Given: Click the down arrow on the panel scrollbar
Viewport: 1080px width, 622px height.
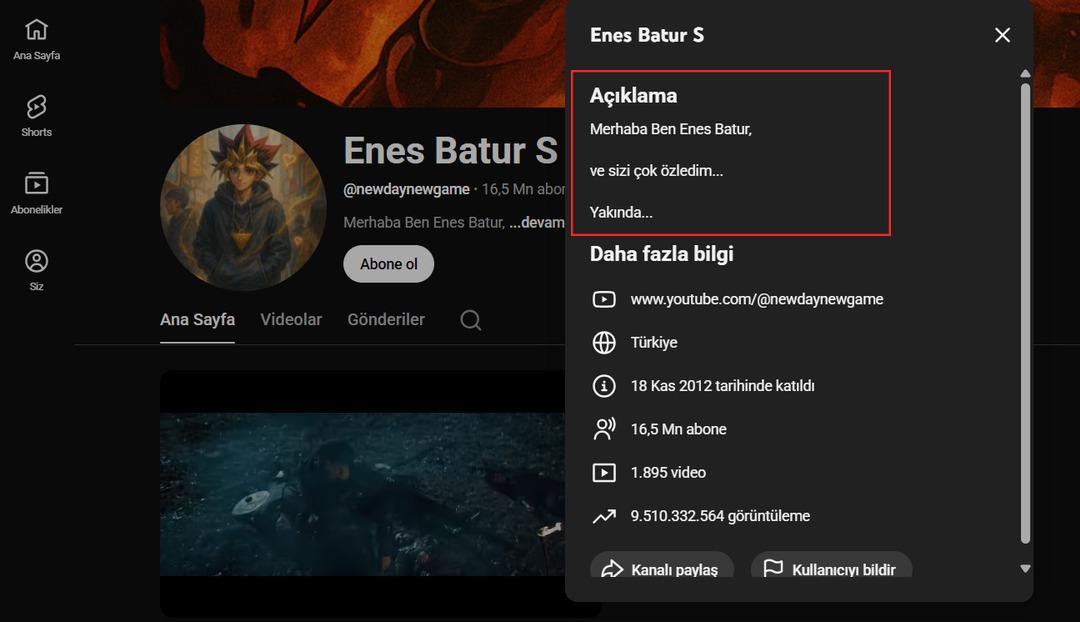Looking at the screenshot, I should pos(1024,567).
